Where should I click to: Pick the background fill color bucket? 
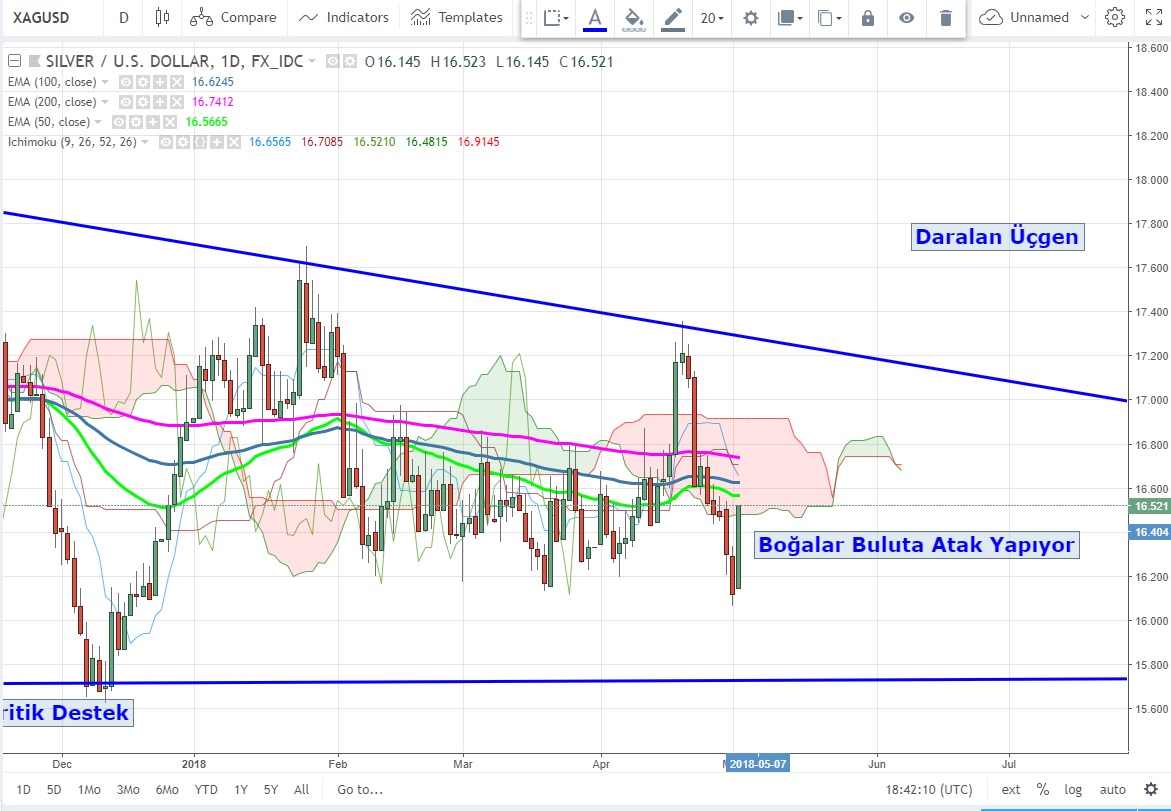(x=633, y=18)
